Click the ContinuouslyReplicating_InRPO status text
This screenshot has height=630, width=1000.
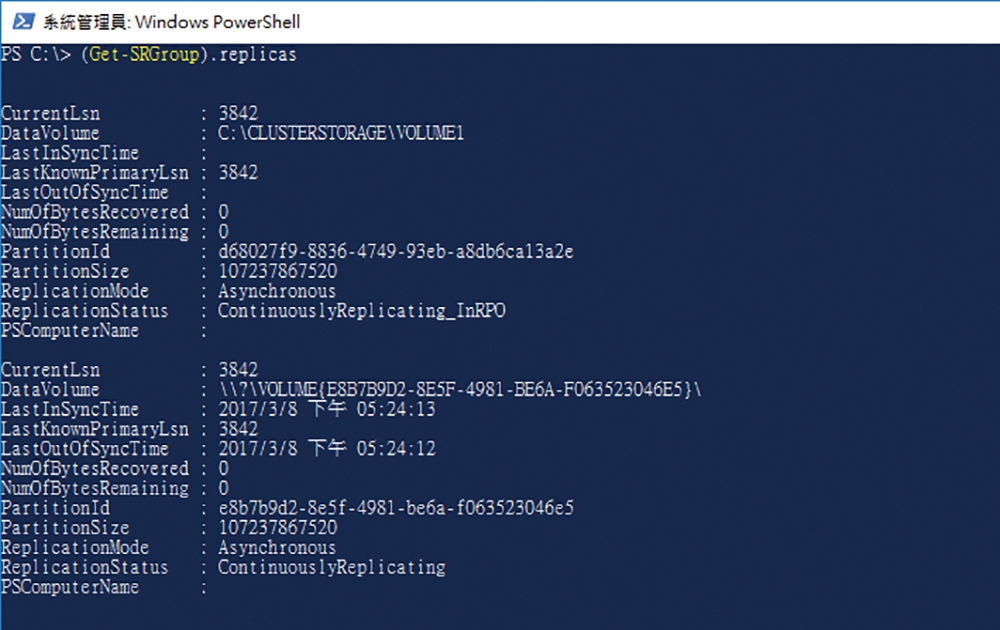(x=362, y=311)
